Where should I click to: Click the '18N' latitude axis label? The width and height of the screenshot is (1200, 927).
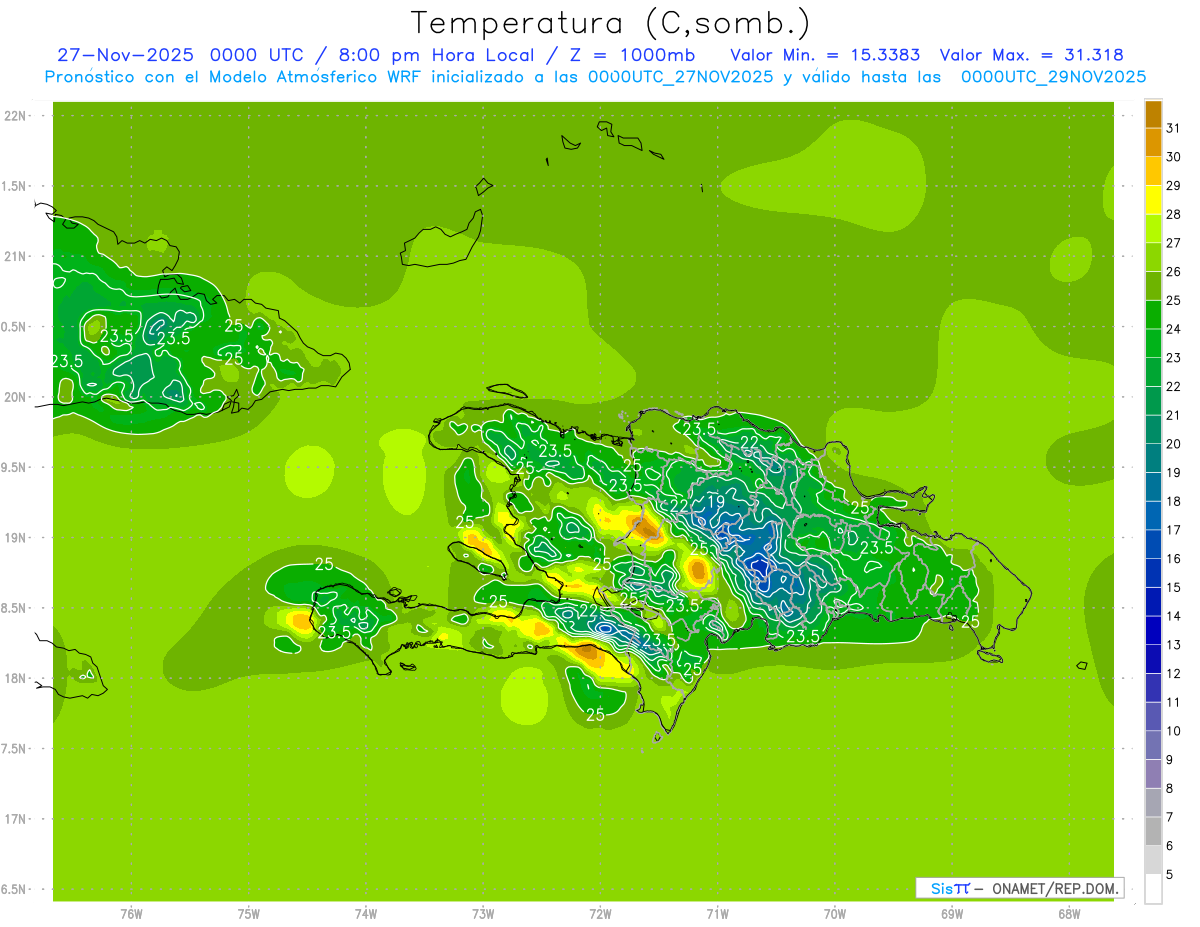tap(16, 678)
